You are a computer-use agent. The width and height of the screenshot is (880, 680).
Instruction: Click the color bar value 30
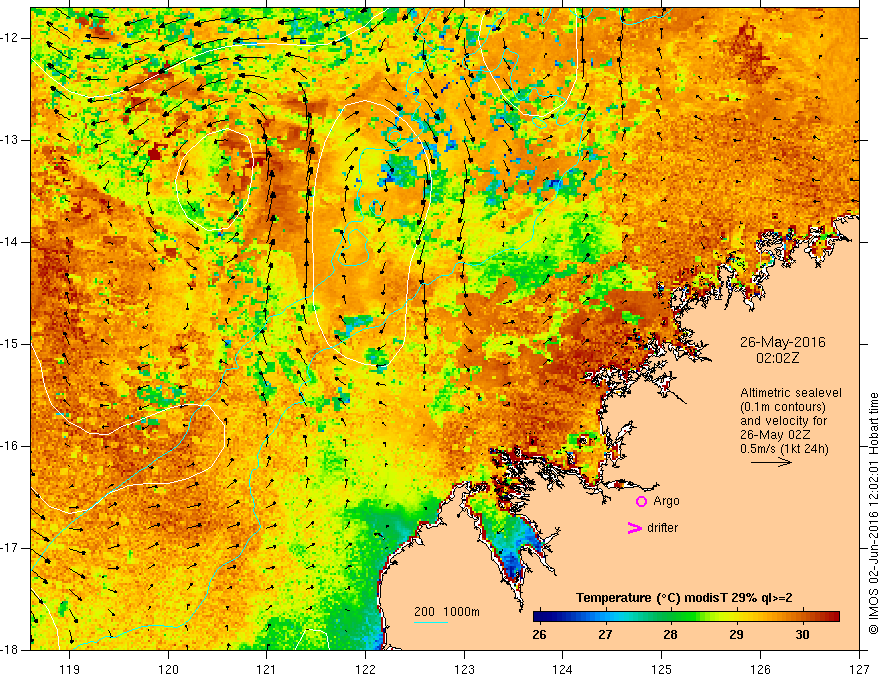(x=803, y=635)
